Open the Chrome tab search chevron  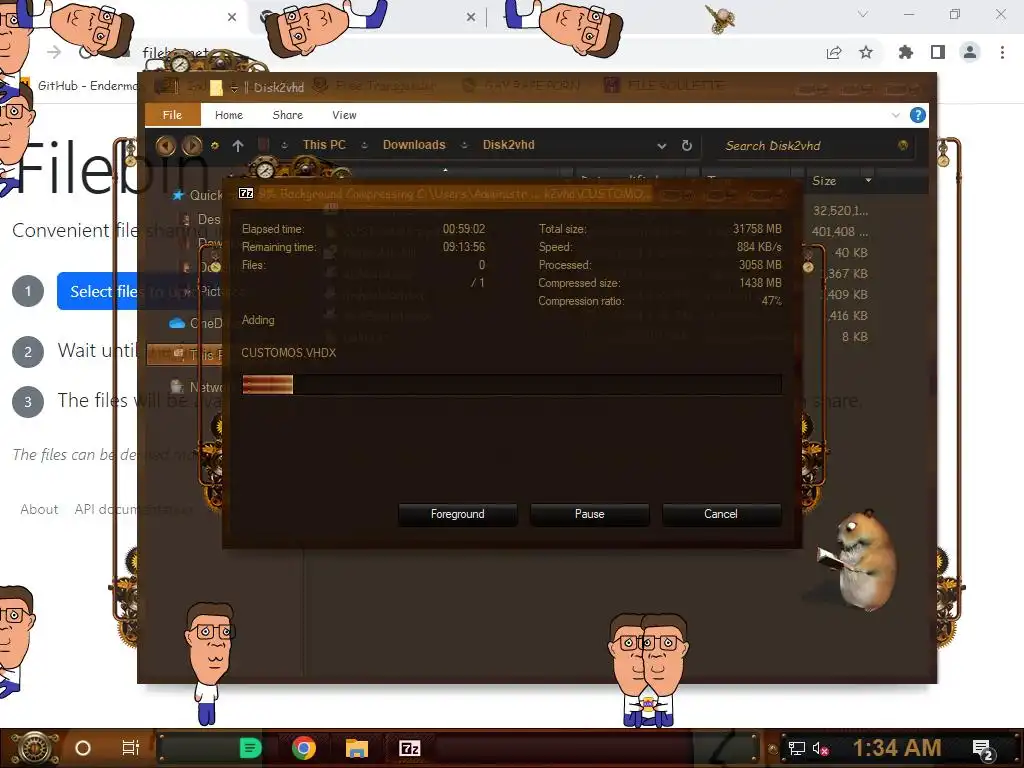(x=863, y=14)
